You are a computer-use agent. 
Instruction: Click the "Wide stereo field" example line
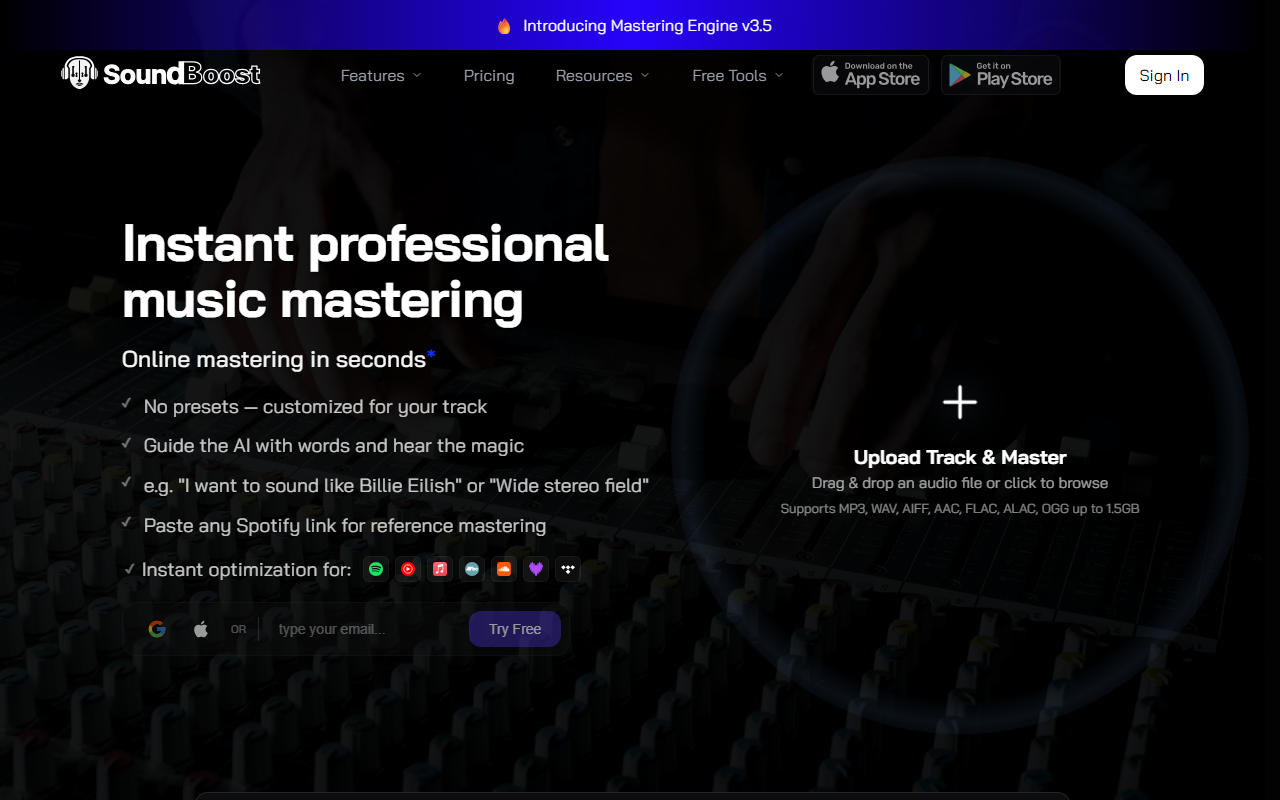click(x=396, y=486)
